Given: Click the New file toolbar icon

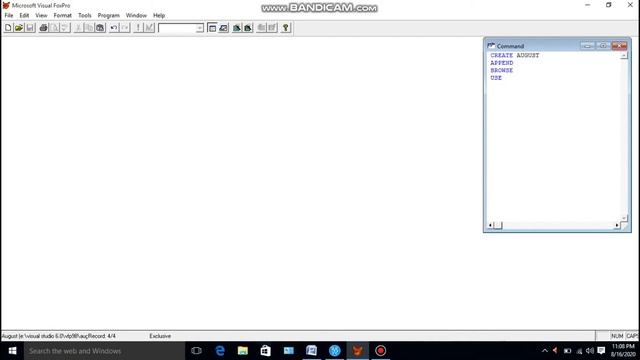Looking at the screenshot, I should coord(8,28).
